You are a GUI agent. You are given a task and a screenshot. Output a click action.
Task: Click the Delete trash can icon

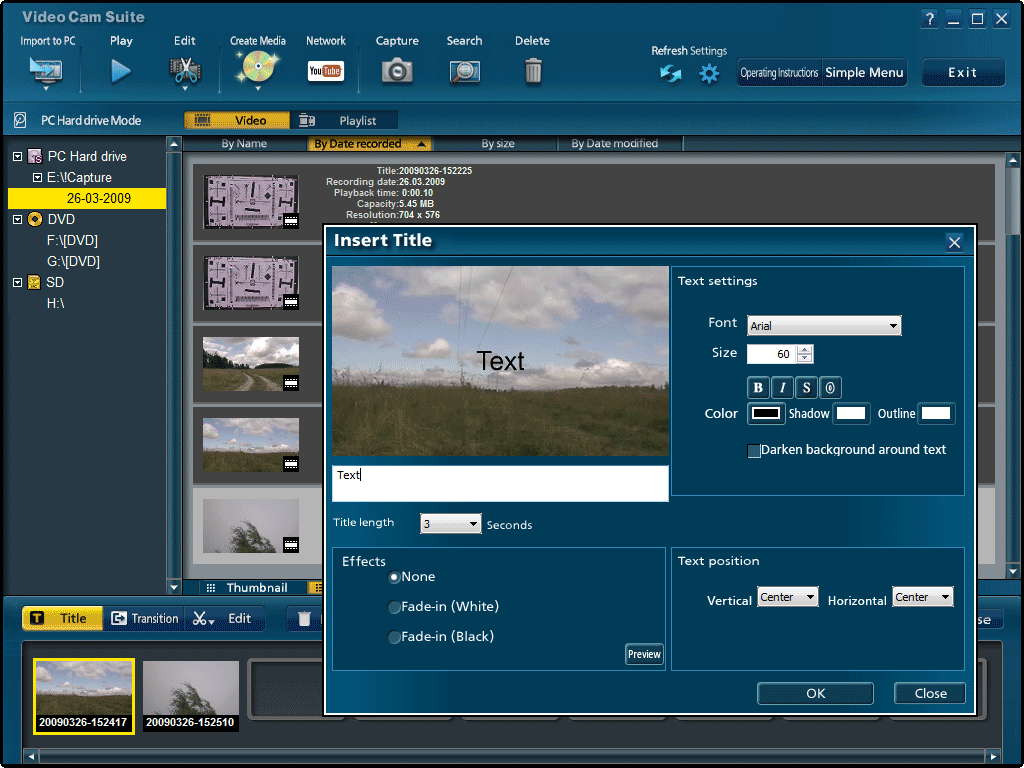point(533,71)
